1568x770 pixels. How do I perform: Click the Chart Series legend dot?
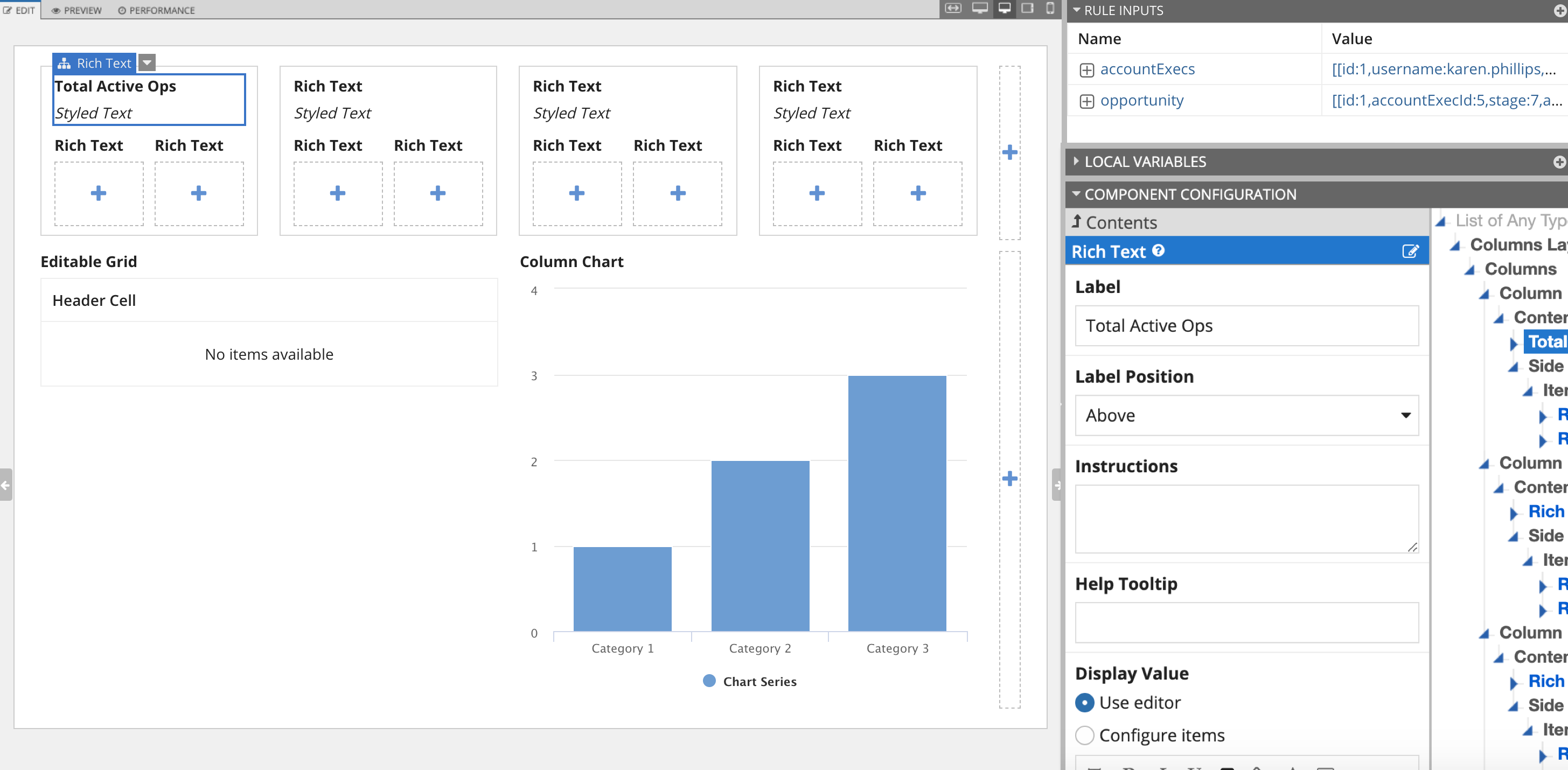point(709,681)
